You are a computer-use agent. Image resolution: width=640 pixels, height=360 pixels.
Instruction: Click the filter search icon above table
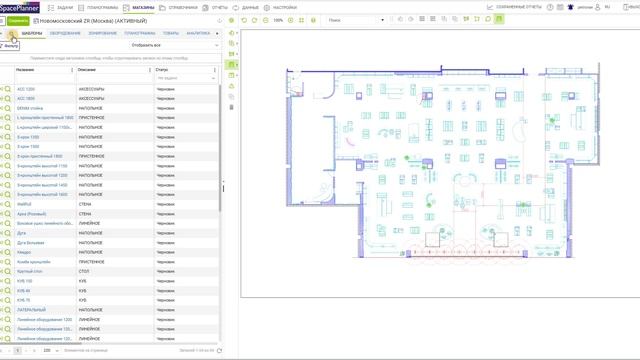(x=11, y=33)
